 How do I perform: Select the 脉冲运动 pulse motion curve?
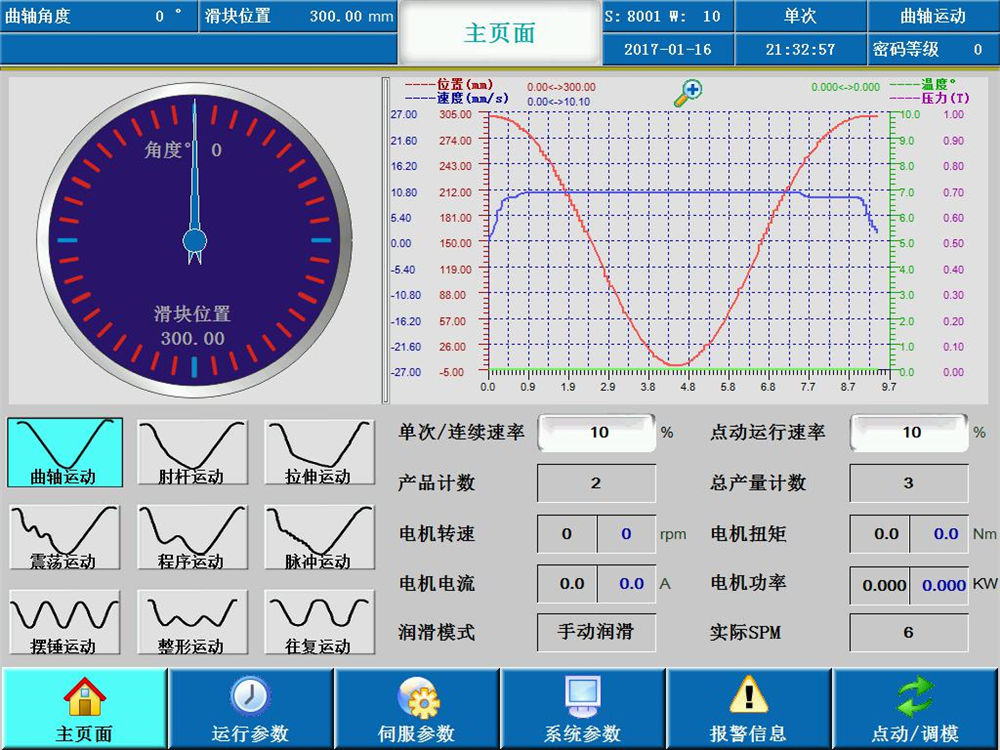[319, 537]
